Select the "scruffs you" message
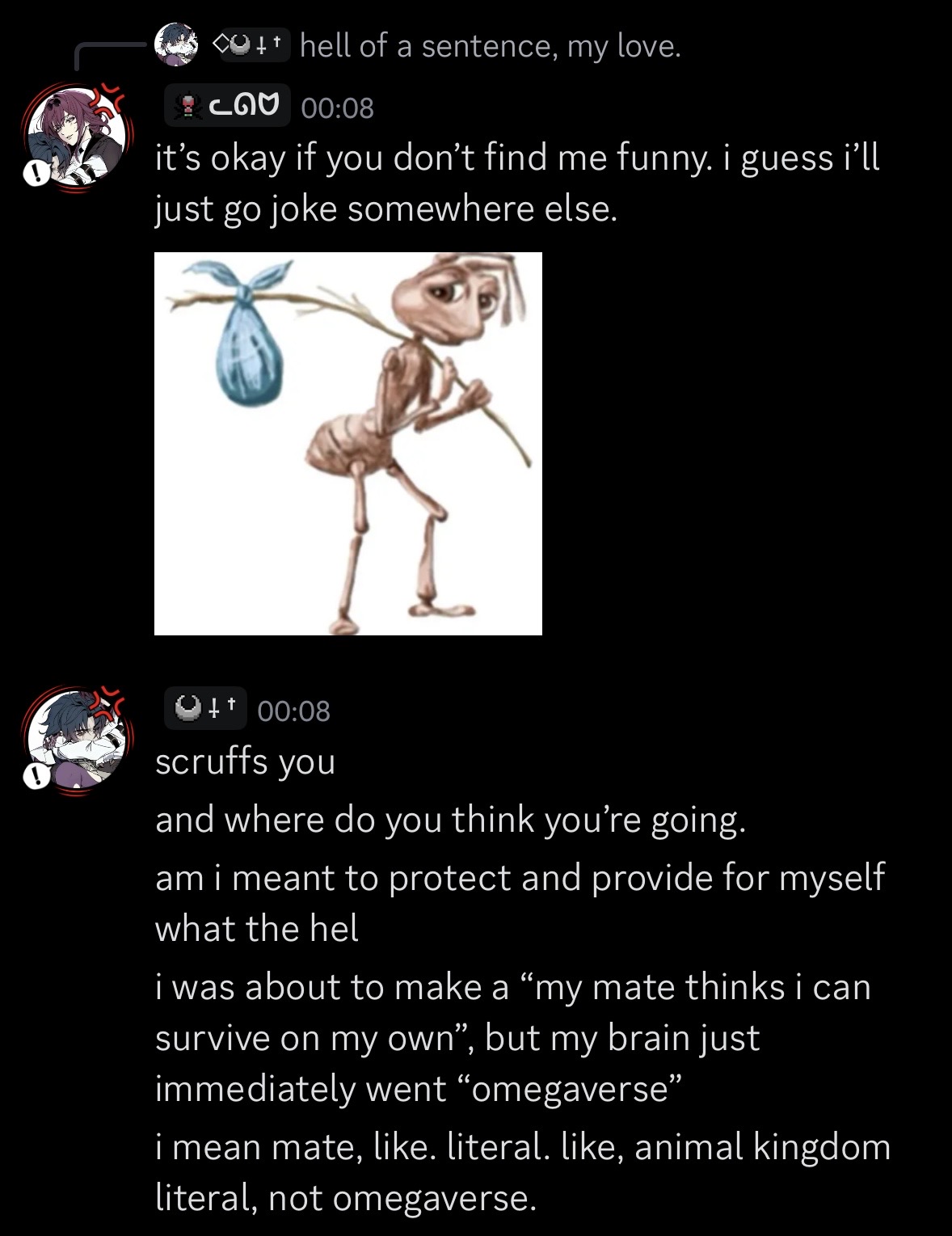Screen dimensions: 952x1236 point(245,761)
